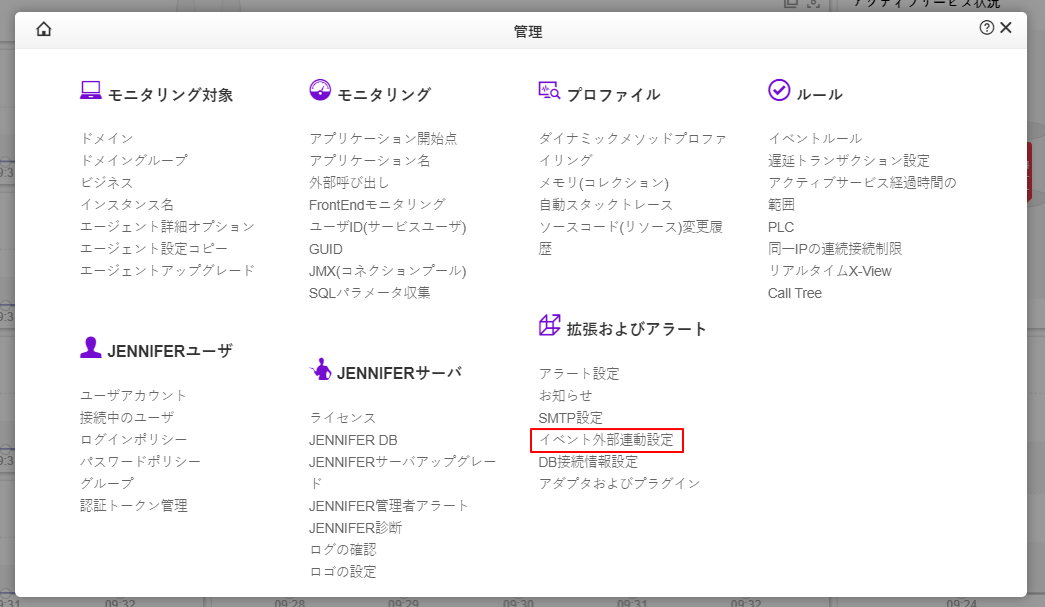The height and width of the screenshot is (607, 1045).
Task: Click the プロファイル search monitor icon
Action: click(x=549, y=91)
